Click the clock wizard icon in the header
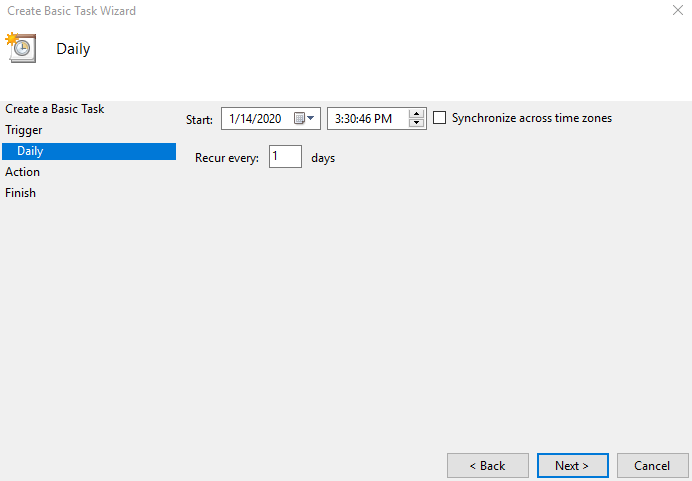This screenshot has height=481, width=692. (20, 47)
